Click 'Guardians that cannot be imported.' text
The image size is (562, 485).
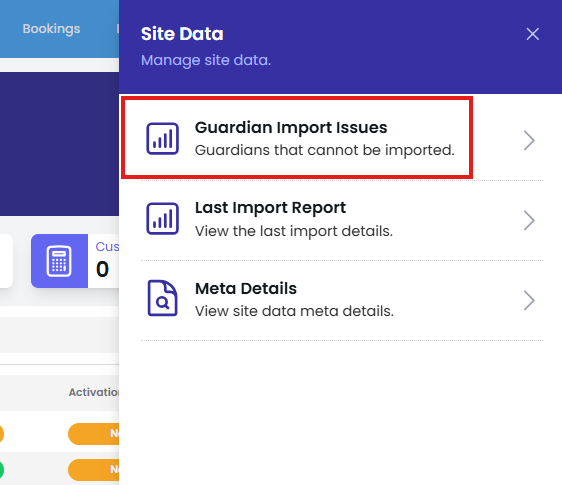tap(325, 150)
